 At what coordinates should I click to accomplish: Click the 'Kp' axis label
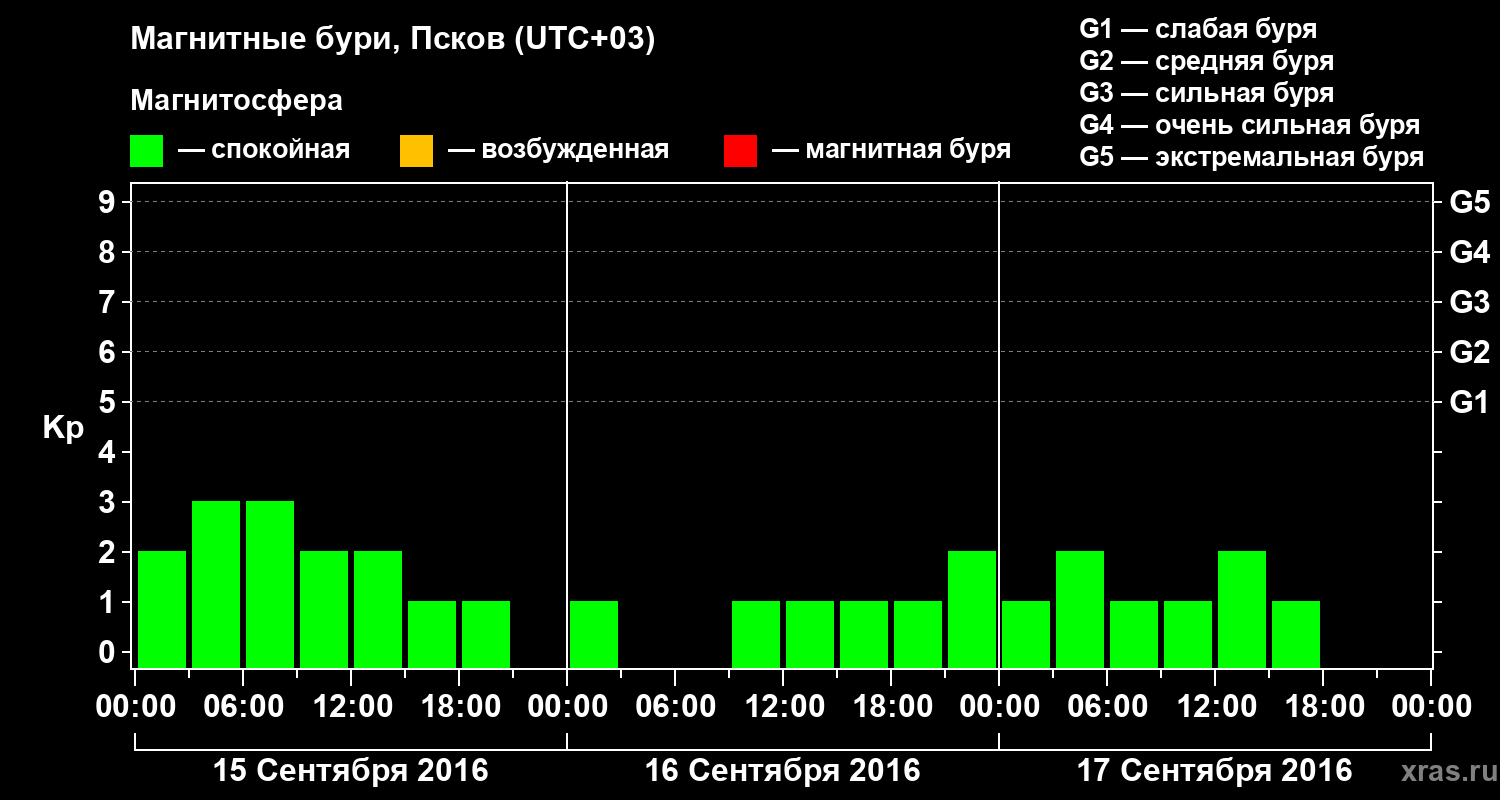tap(63, 428)
